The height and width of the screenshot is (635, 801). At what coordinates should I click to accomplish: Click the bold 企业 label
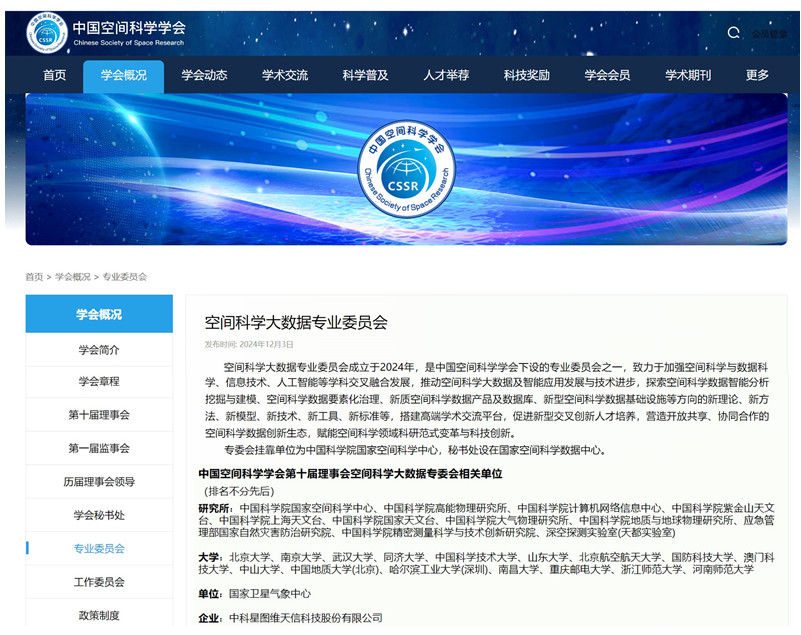pos(208,618)
